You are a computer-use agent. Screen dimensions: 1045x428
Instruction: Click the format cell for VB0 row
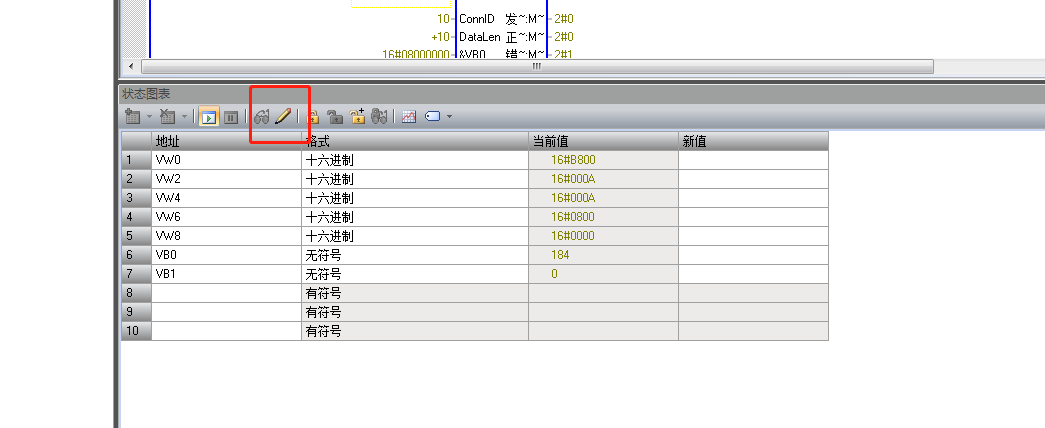click(414, 255)
